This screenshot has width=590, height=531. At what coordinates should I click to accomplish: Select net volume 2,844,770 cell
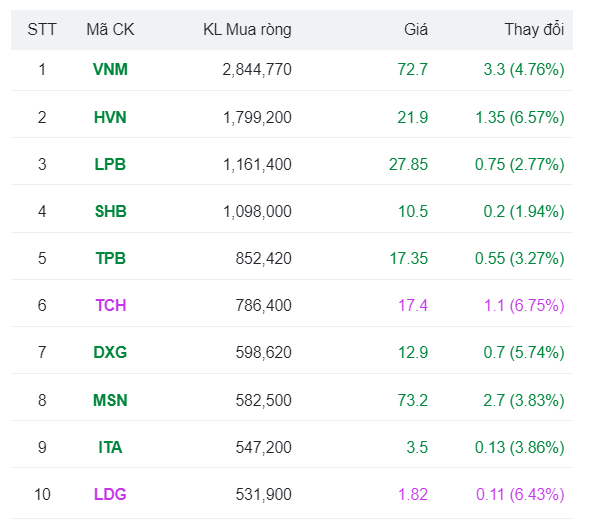click(257, 70)
